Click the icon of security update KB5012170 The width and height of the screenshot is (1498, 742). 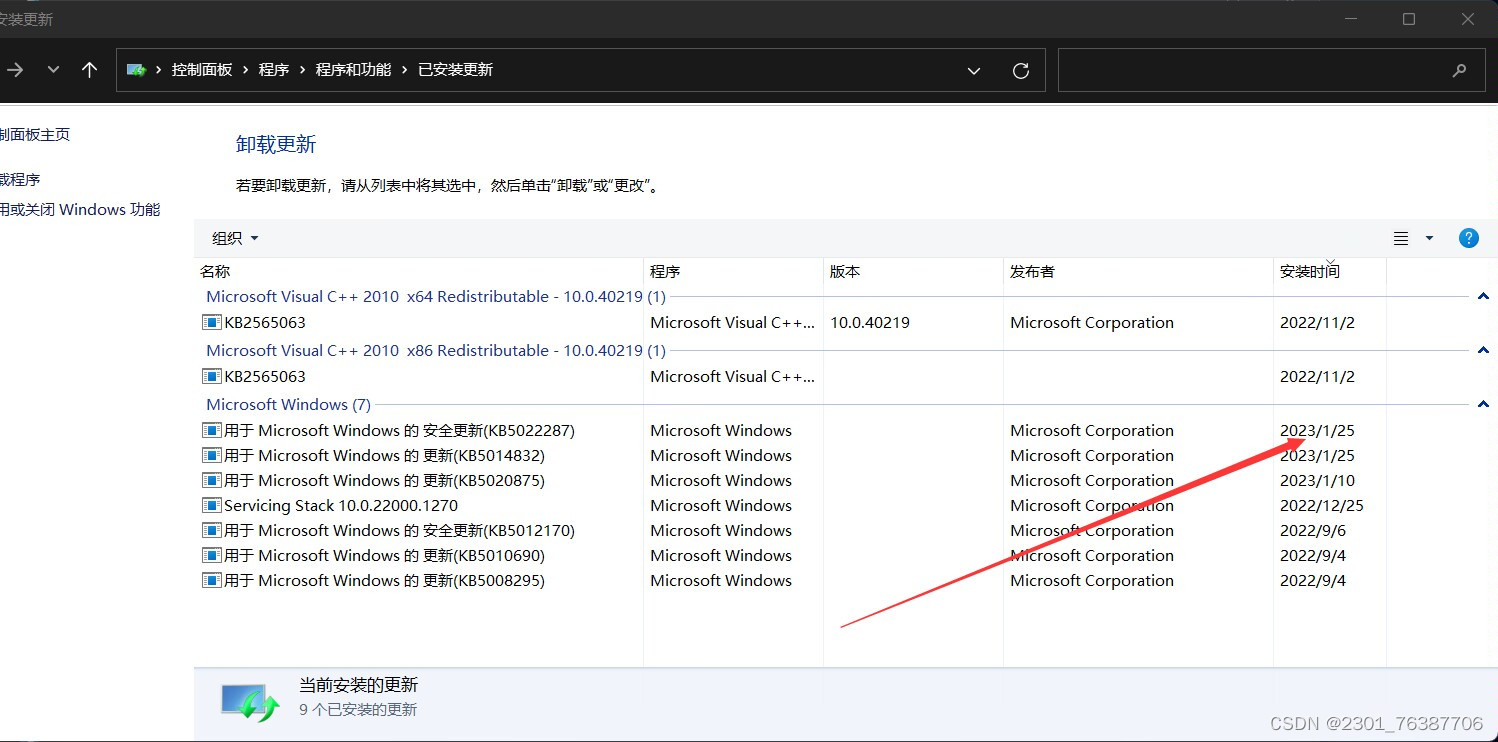[x=211, y=531]
